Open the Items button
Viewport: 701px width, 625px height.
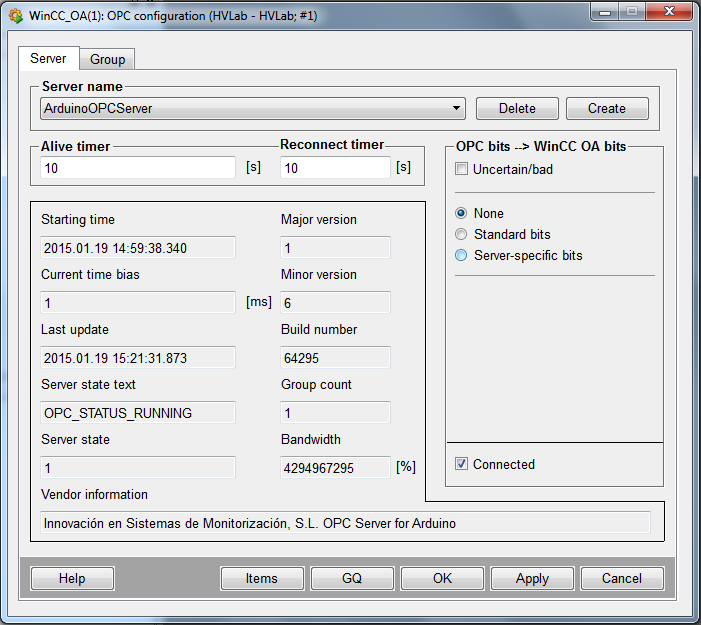coord(262,579)
